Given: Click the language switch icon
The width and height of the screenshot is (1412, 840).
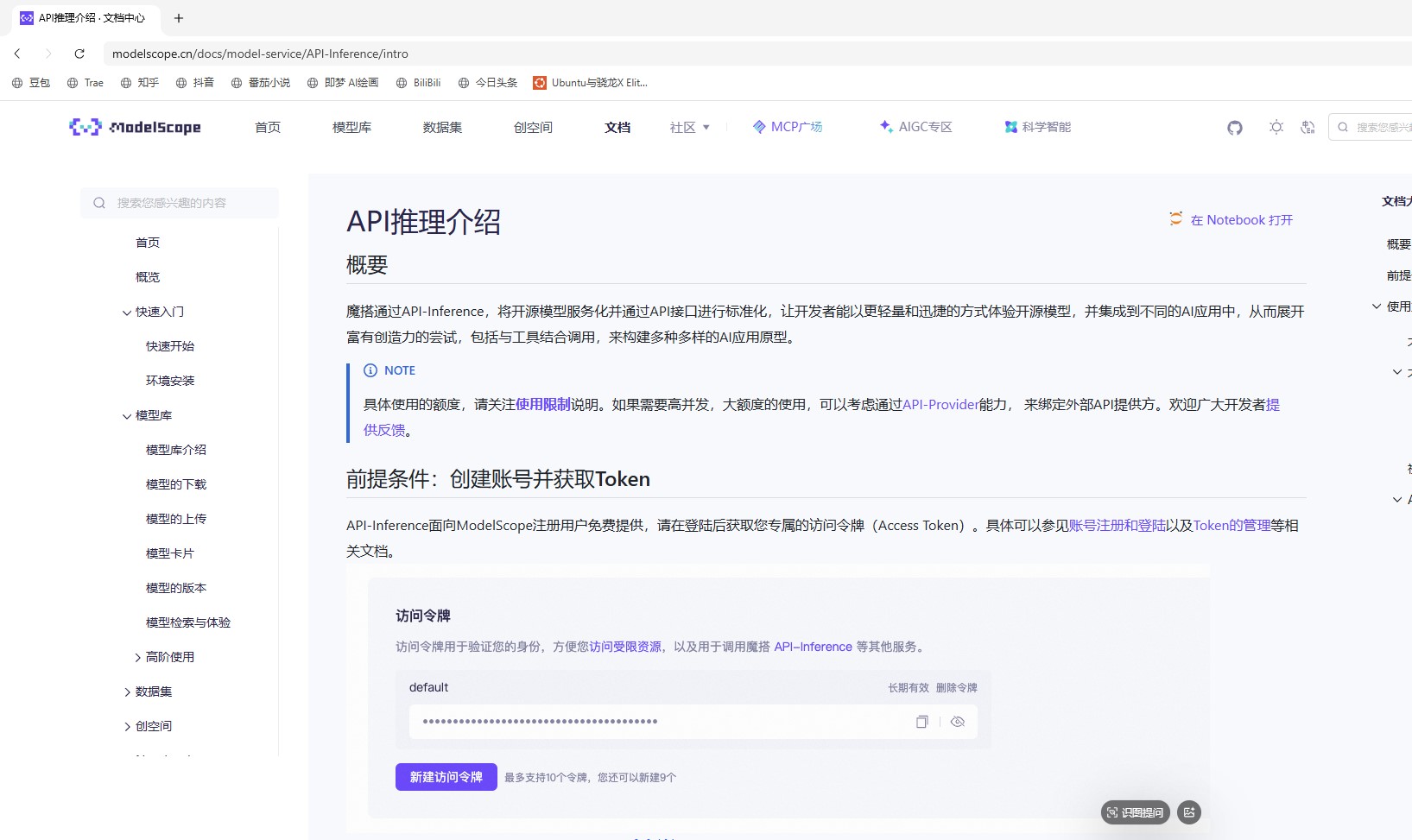Looking at the screenshot, I should pyautogui.click(x=1308, y=128).
